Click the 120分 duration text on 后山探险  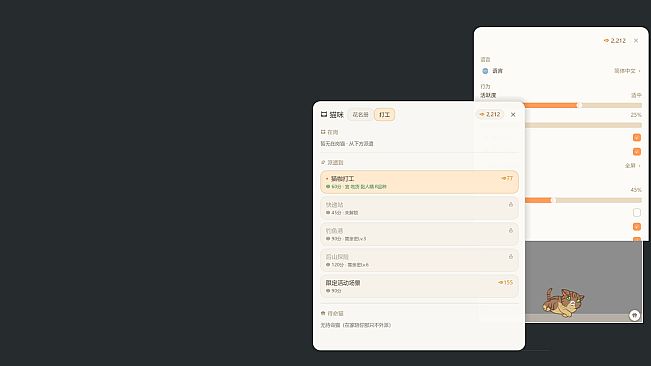pos(338,265)
